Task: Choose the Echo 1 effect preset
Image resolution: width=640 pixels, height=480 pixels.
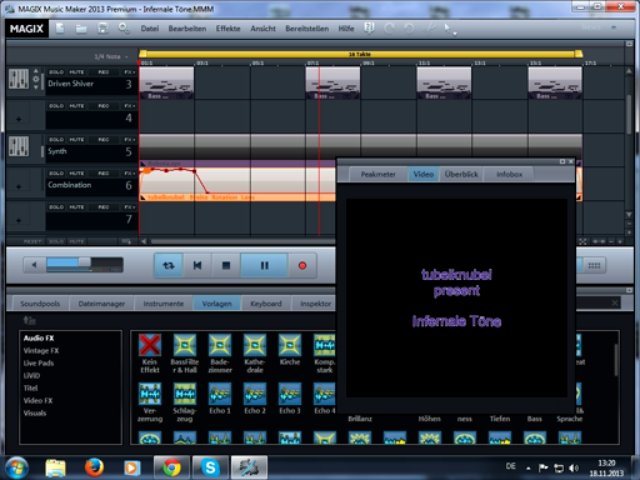Action: 220,393
